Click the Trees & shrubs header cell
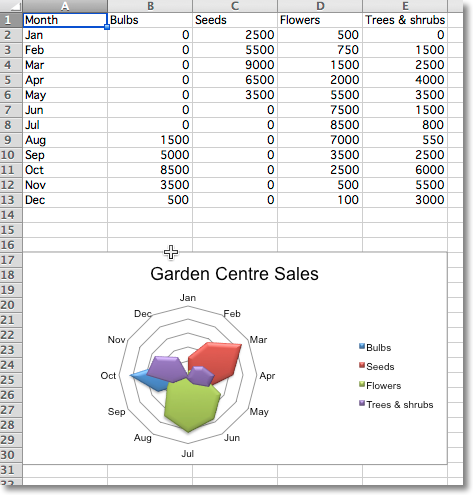Screen dimensions: 473x495 (x=405, y=20)
